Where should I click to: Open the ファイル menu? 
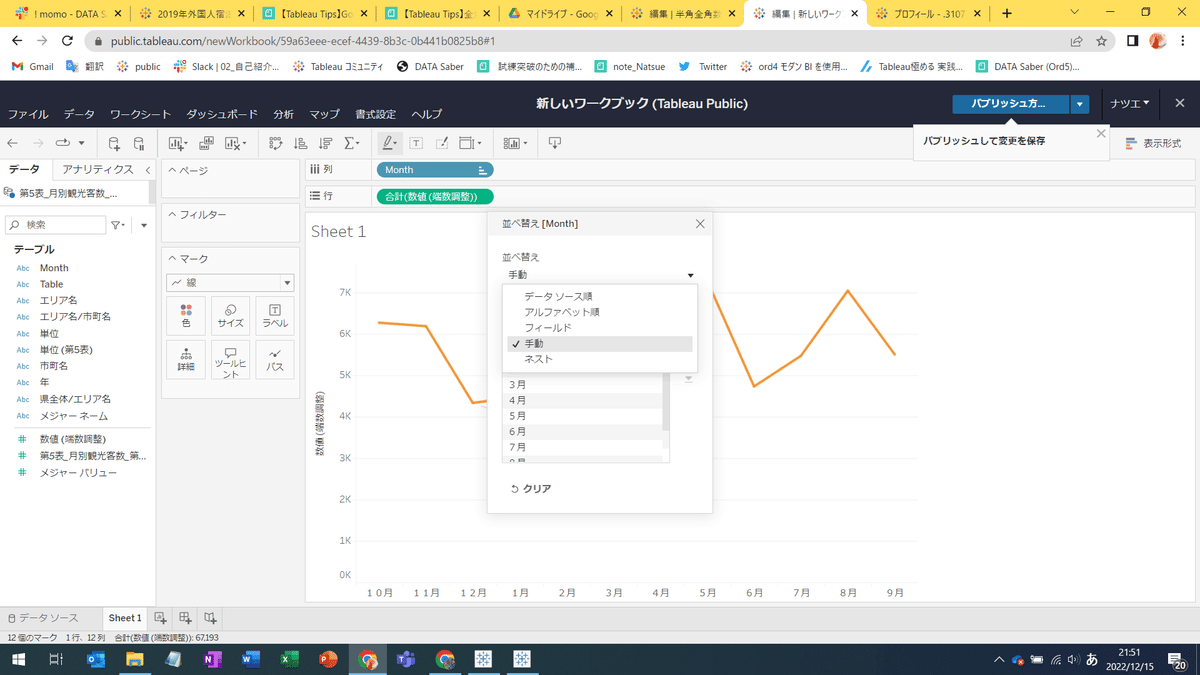coord(28,114)
